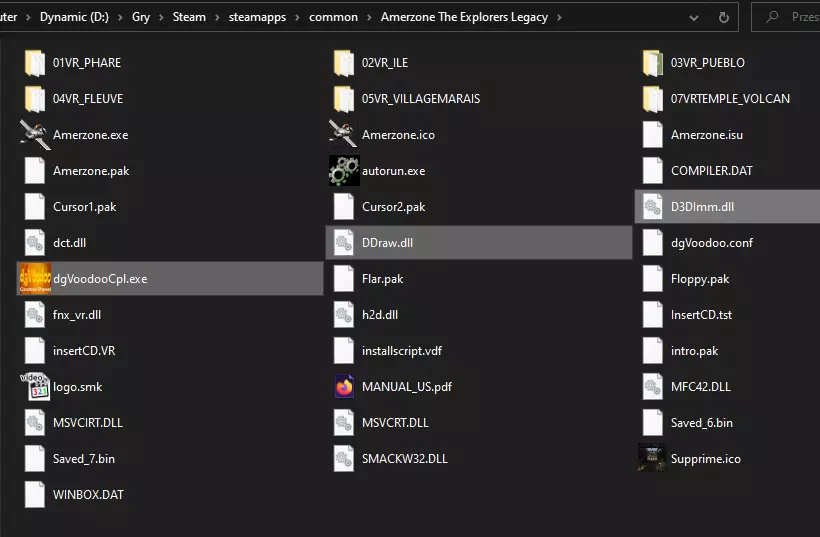Select the 05VR_VILLAGEMARAIS folder icon
Image resolution: width=820 pixels, height=537 pixels.
[x=344, y=99]
